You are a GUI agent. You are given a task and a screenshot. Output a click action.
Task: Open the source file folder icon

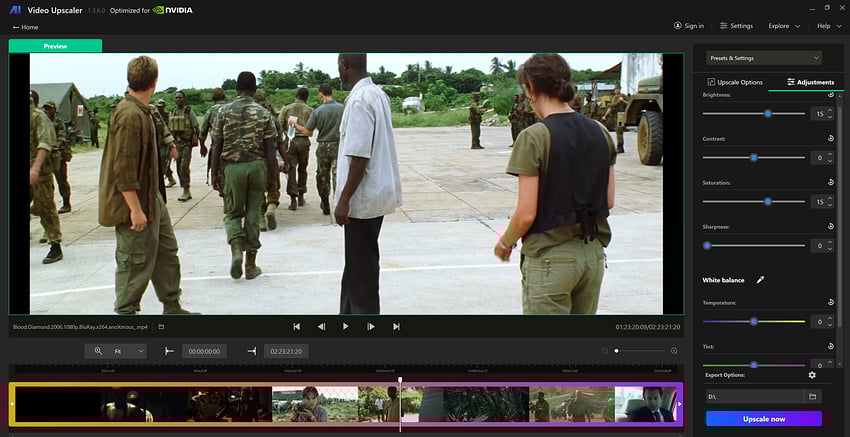[x=161, y=326]
